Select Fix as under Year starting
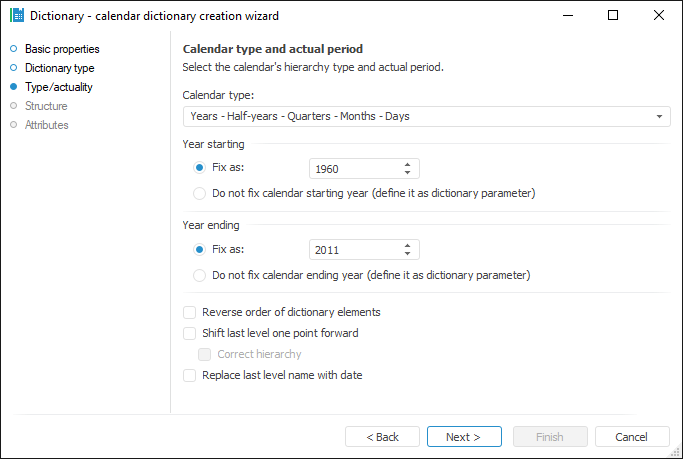This screenshot has width=684, height=459. 200,168
